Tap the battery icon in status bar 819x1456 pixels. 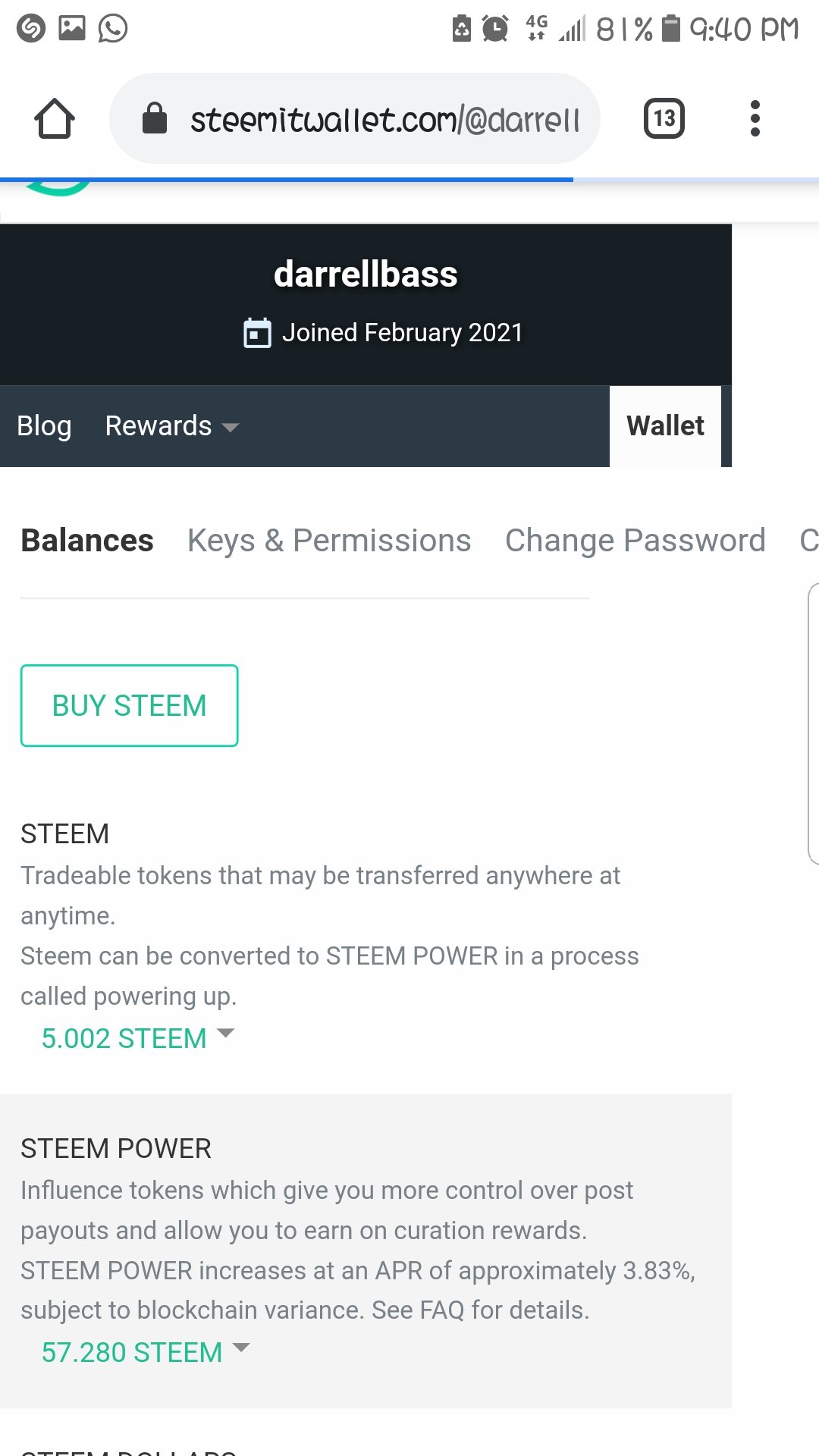click(671, 29)
